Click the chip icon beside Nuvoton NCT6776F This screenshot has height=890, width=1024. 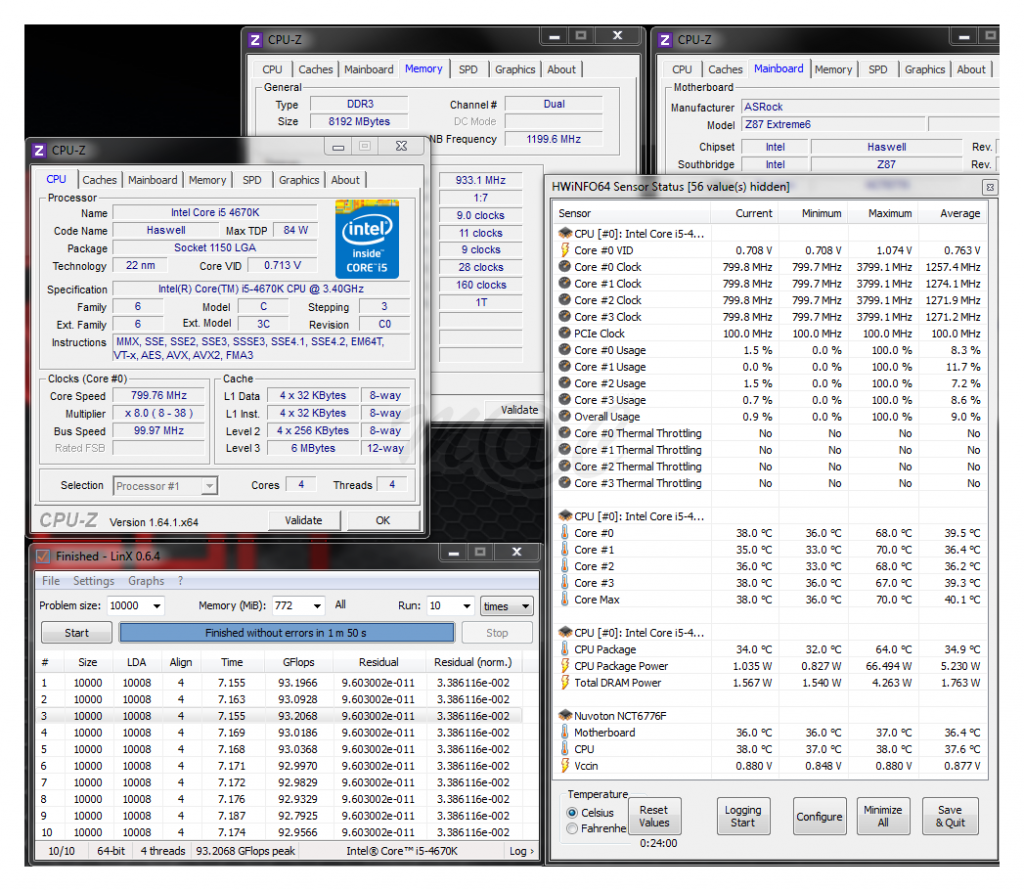(565, 716)
